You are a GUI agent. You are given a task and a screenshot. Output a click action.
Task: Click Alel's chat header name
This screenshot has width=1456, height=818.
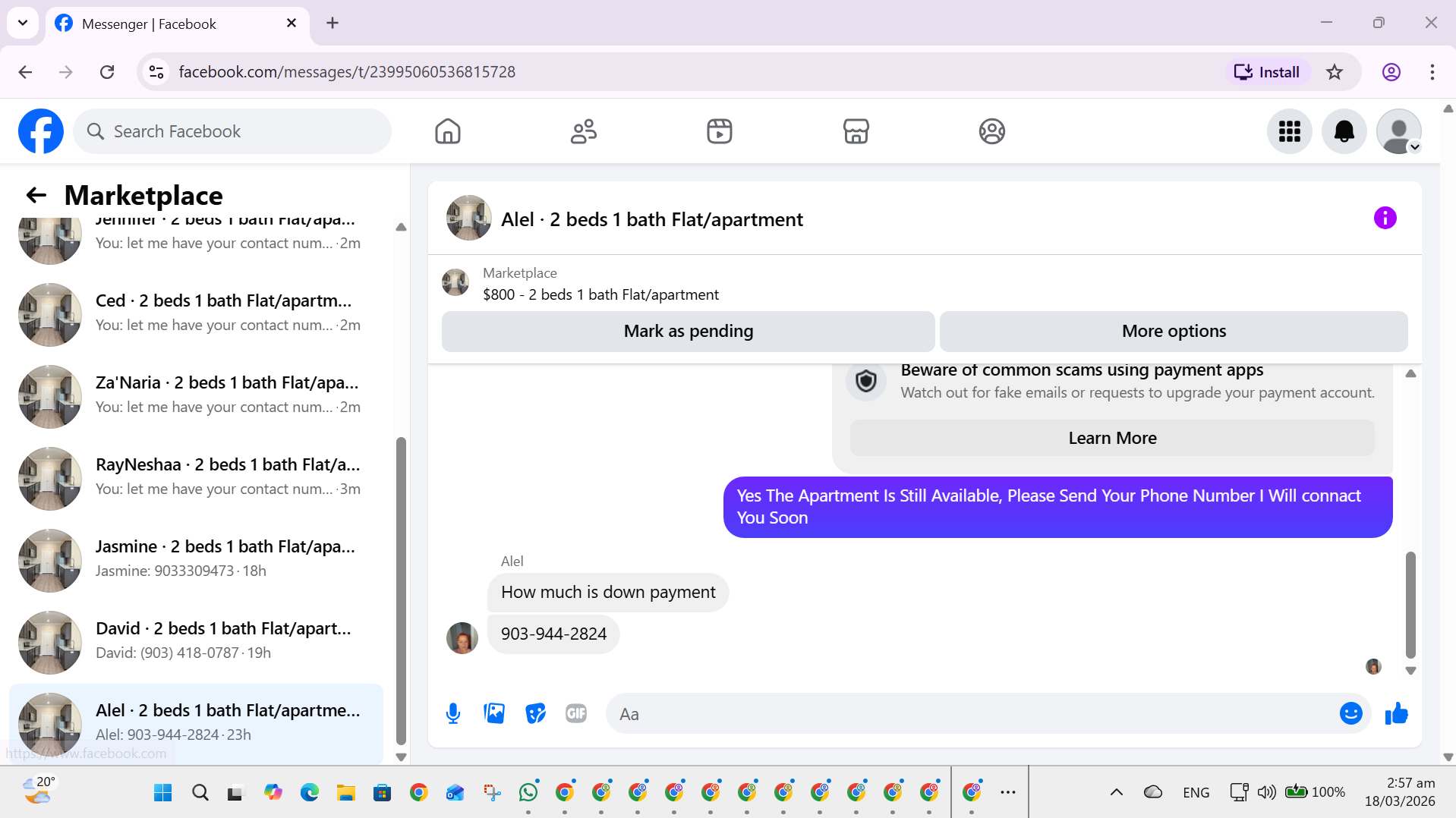tap(652, 219)
